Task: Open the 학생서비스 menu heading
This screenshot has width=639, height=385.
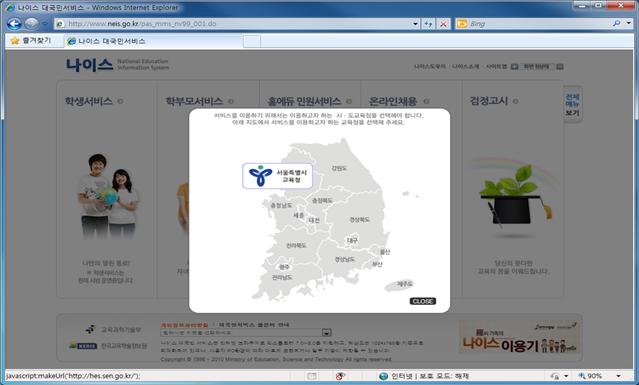Action: click(x=89, y=101)
